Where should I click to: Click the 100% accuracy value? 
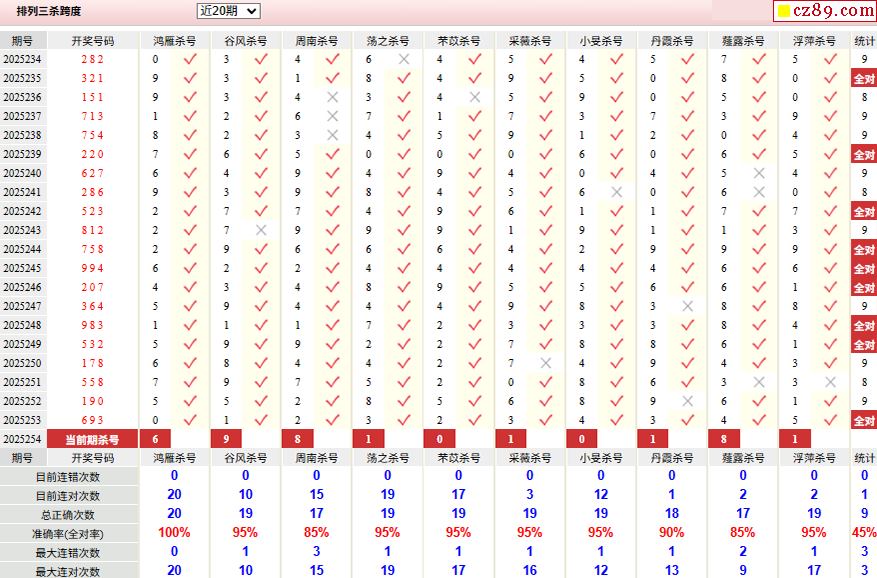click(175, 532)
